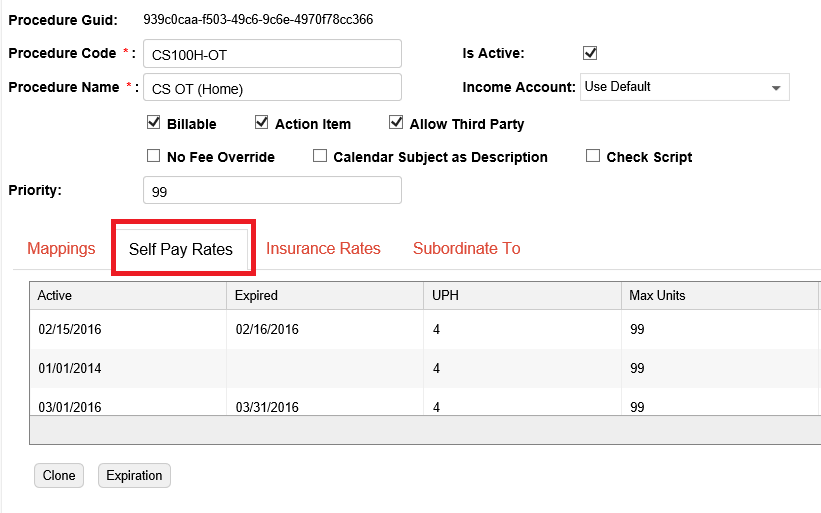
Task: Select the row with Active date 01/01/2014
Action: (425, 369)
